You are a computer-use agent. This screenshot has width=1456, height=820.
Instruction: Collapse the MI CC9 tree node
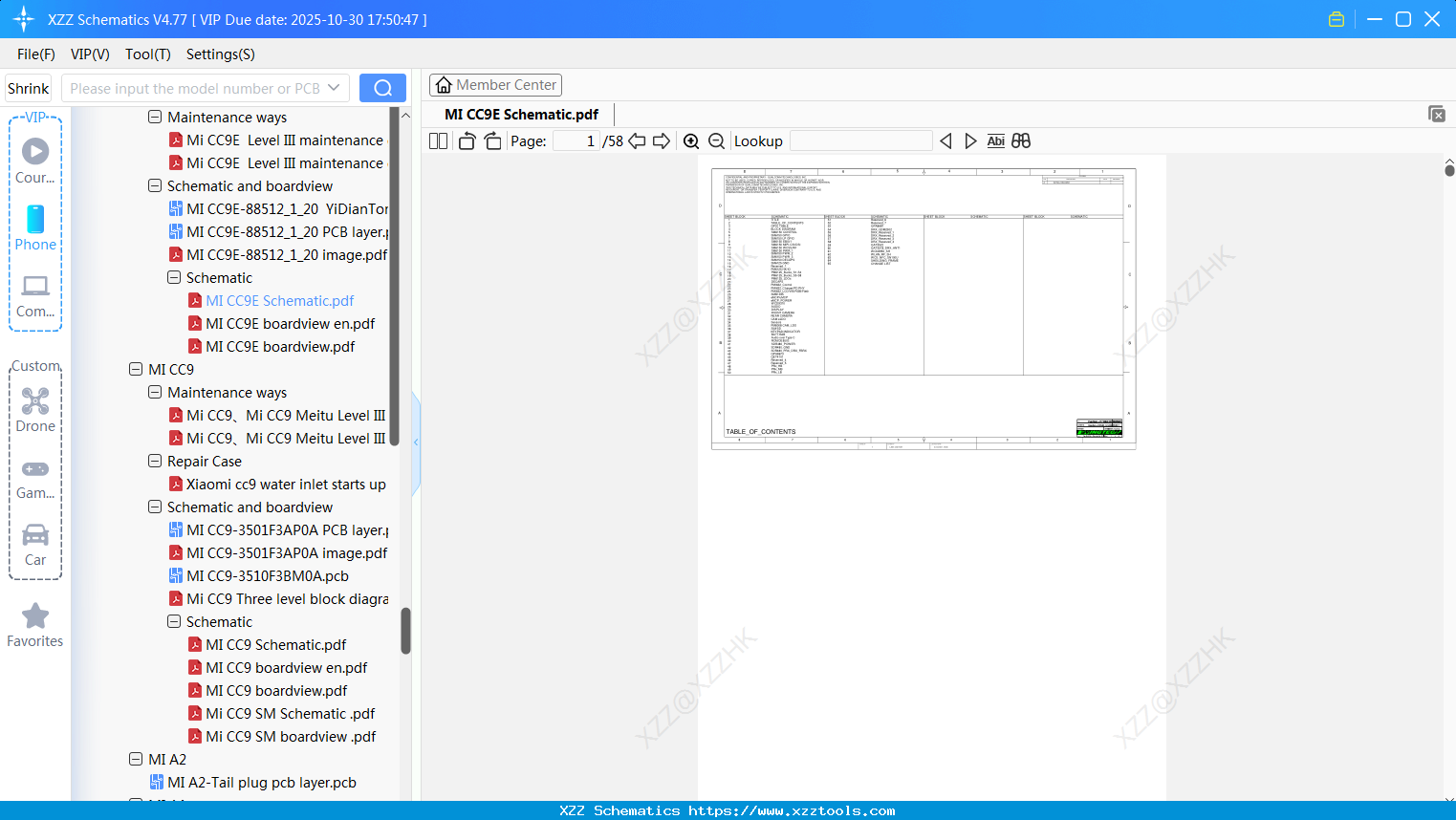coord(136,369)
